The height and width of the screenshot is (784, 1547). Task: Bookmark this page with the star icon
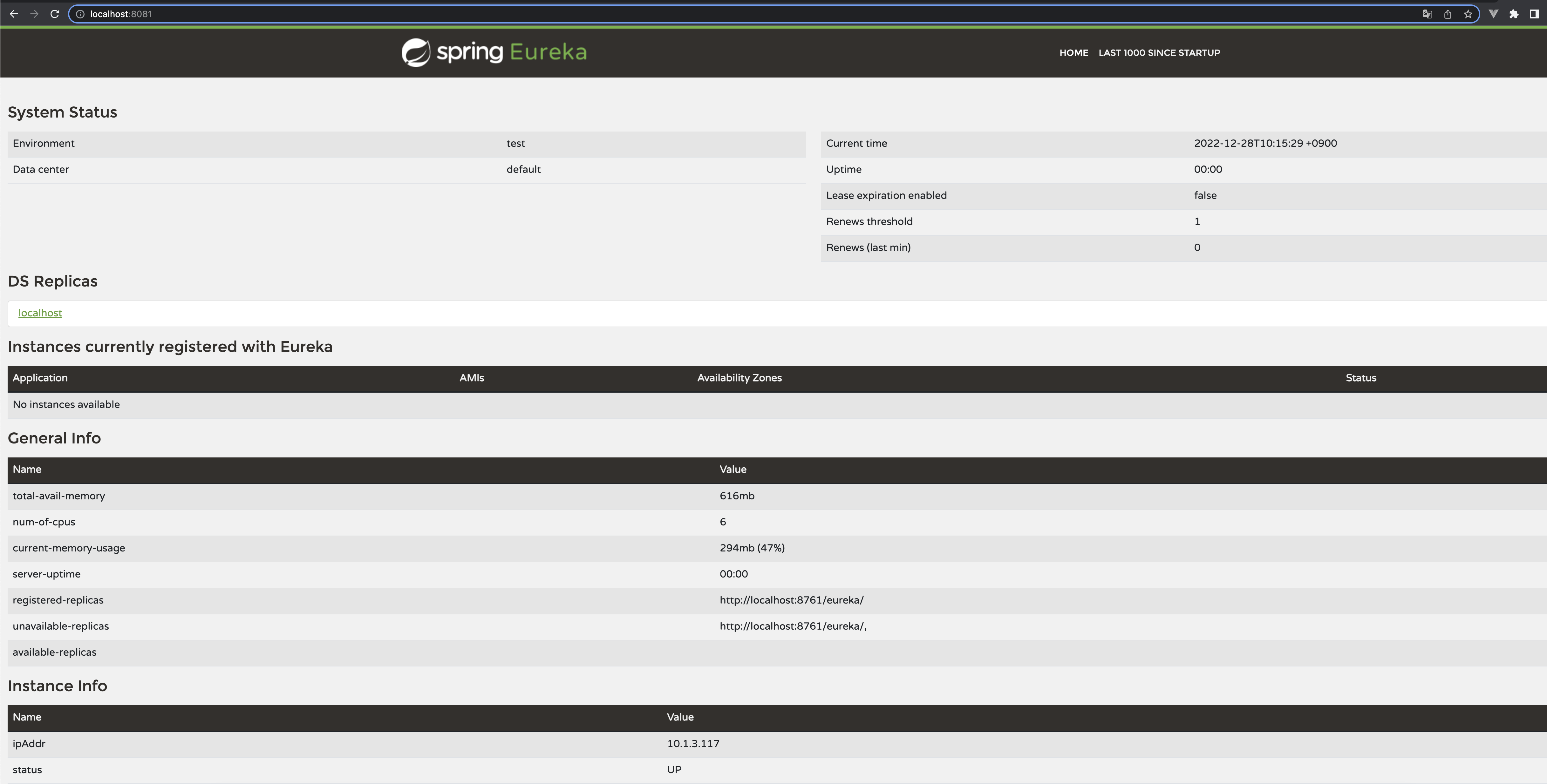1468,14
